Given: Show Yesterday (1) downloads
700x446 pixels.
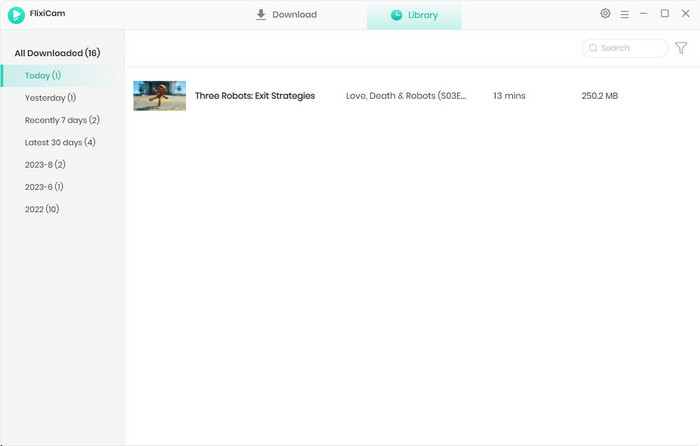Looking at the screenshot, I should [x=50, y=98].
